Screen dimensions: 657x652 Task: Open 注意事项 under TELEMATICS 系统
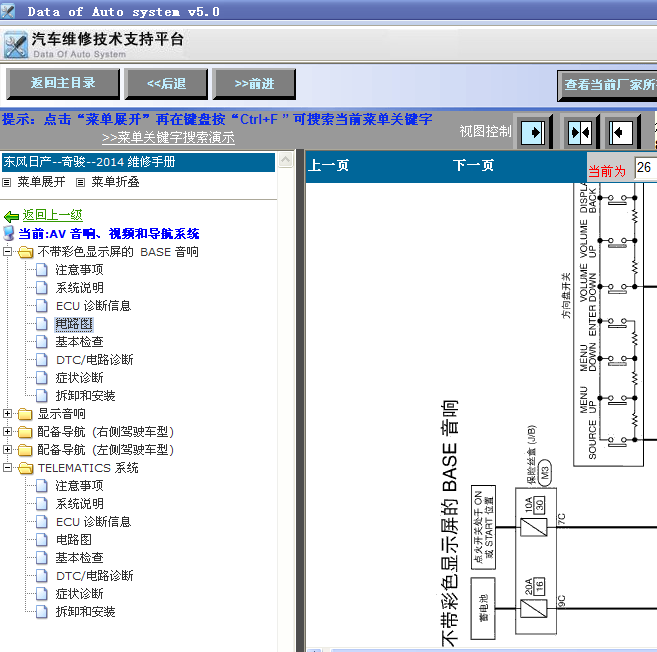tap(79, 486)
